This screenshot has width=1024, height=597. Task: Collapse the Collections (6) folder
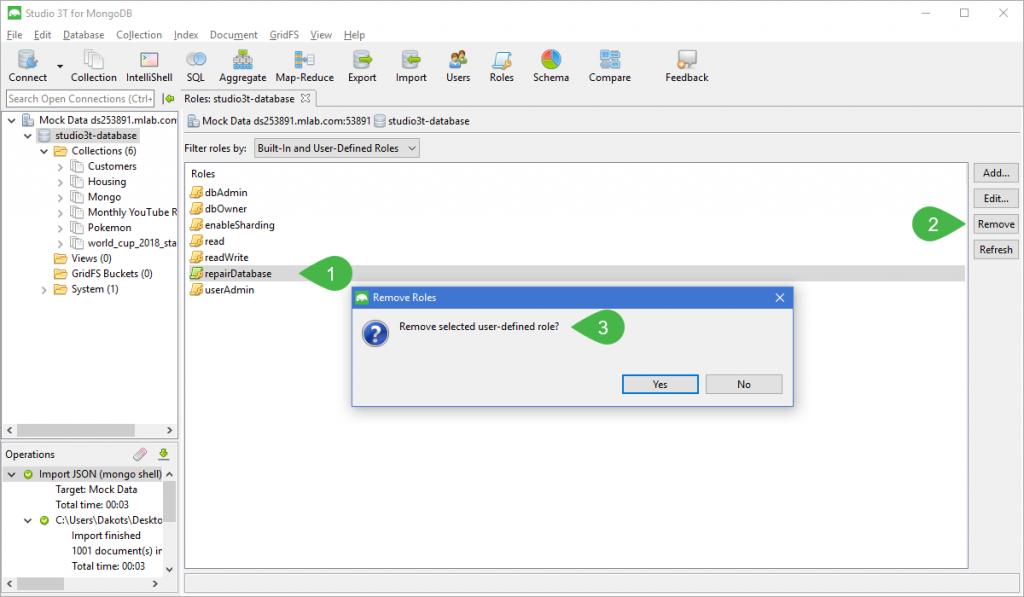pos(44,151)
